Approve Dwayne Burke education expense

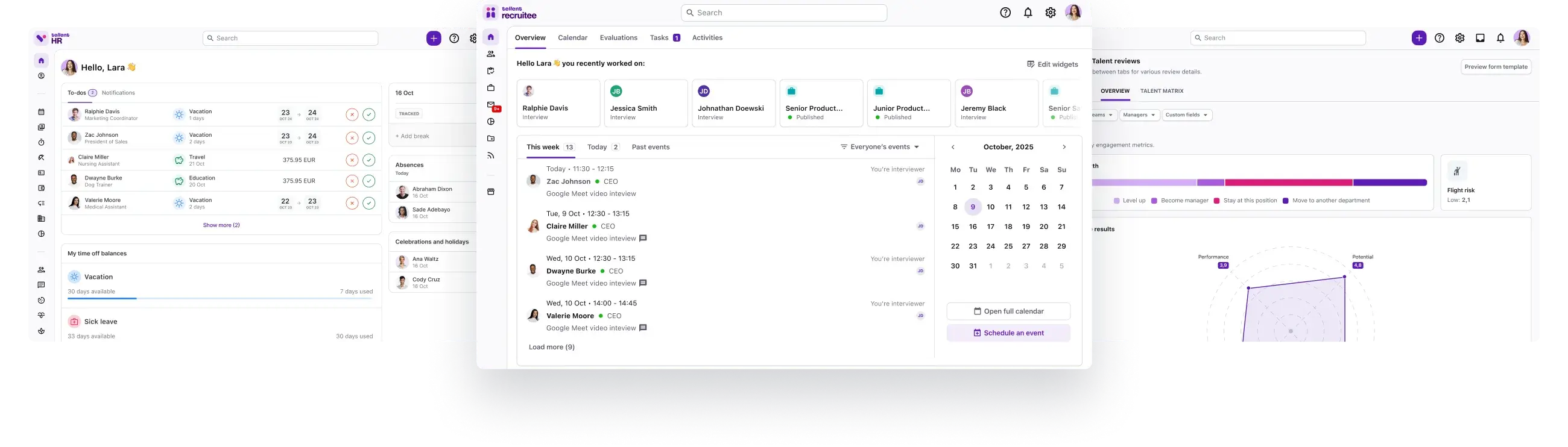[369, 181]
